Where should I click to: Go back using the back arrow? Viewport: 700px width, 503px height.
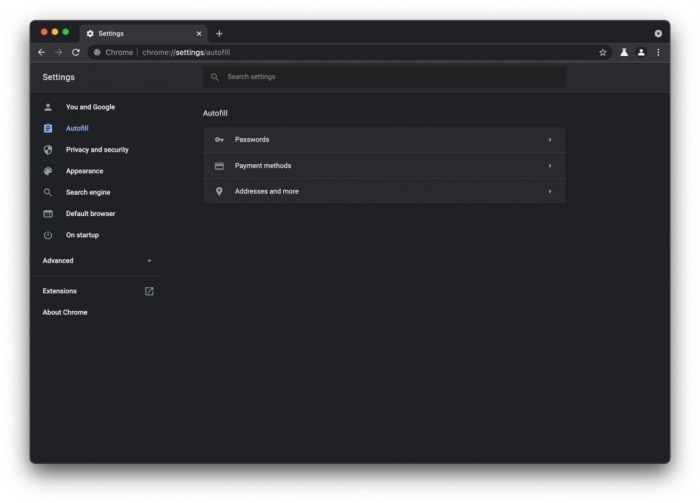[42, 52]
